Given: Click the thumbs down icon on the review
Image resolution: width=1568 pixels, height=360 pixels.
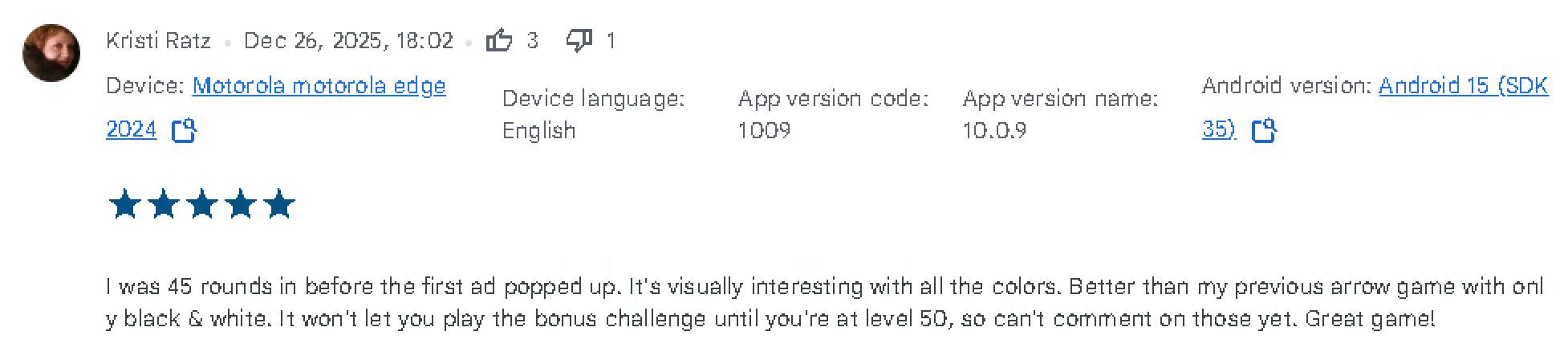Looking at the screenshot, I should pyautogui.click(x=579, y=40).
